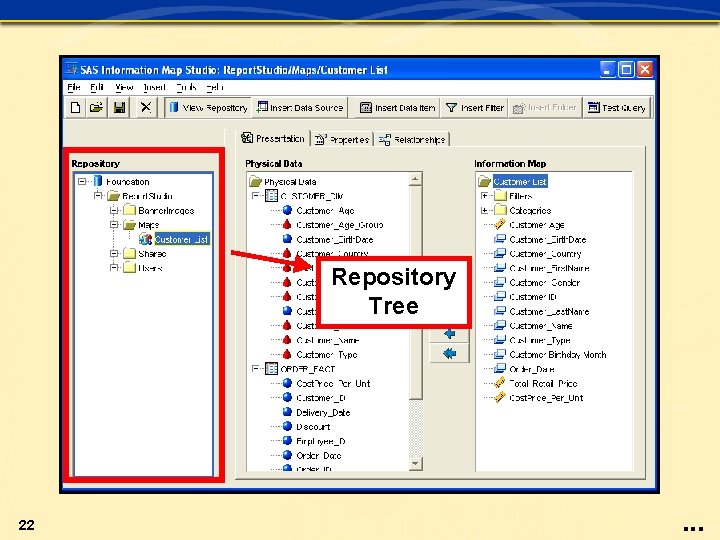The width and height of the screenshot is (720, 540).
Task: Collapse the ORDER_FACT table node
Action: coord(255,369)
